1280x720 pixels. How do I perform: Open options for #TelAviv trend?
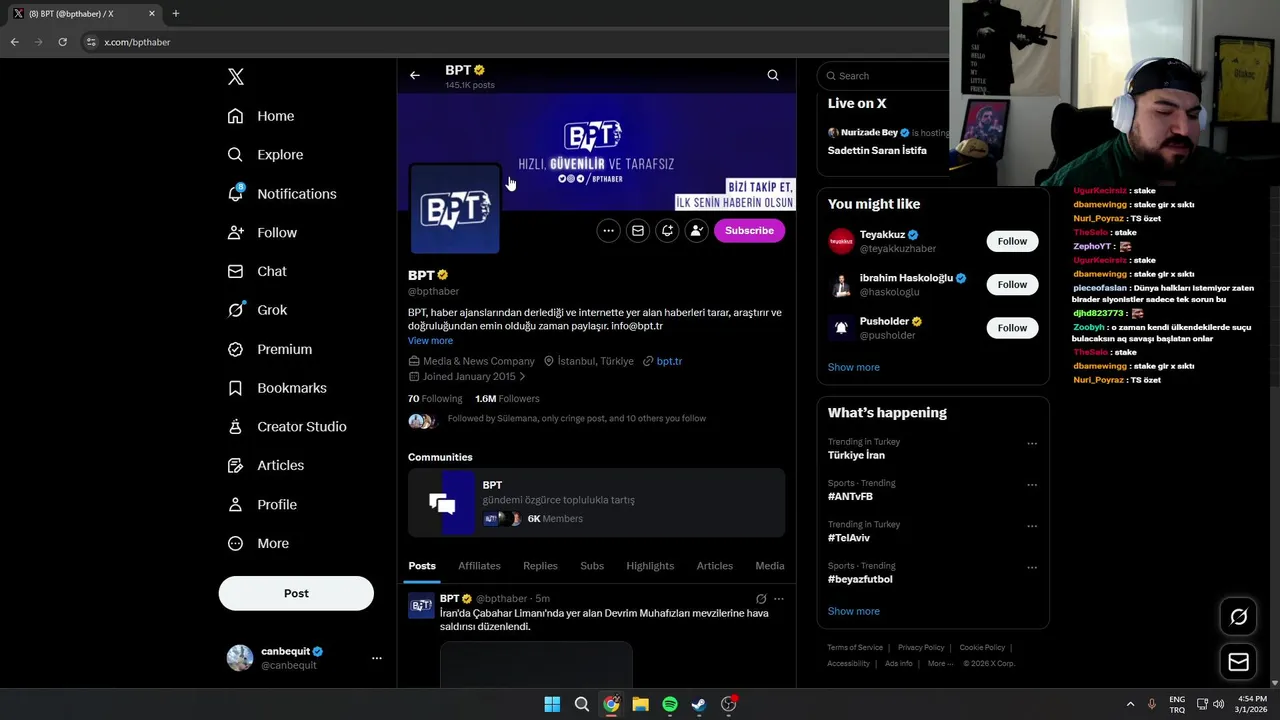pyautogui.click(x=1032, y=526)
